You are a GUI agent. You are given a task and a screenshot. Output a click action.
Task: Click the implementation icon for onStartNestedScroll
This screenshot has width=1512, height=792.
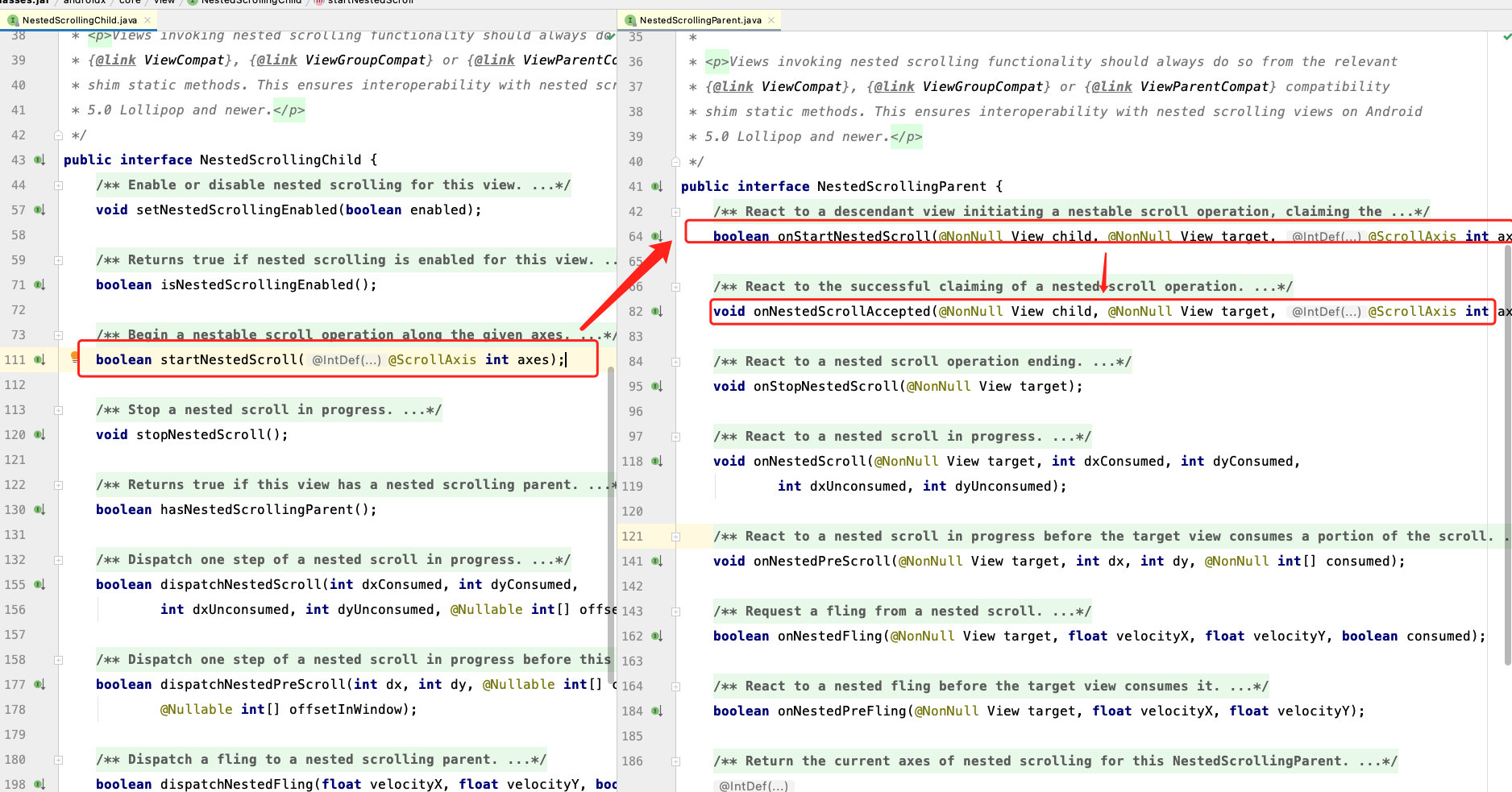pos(656,236)
